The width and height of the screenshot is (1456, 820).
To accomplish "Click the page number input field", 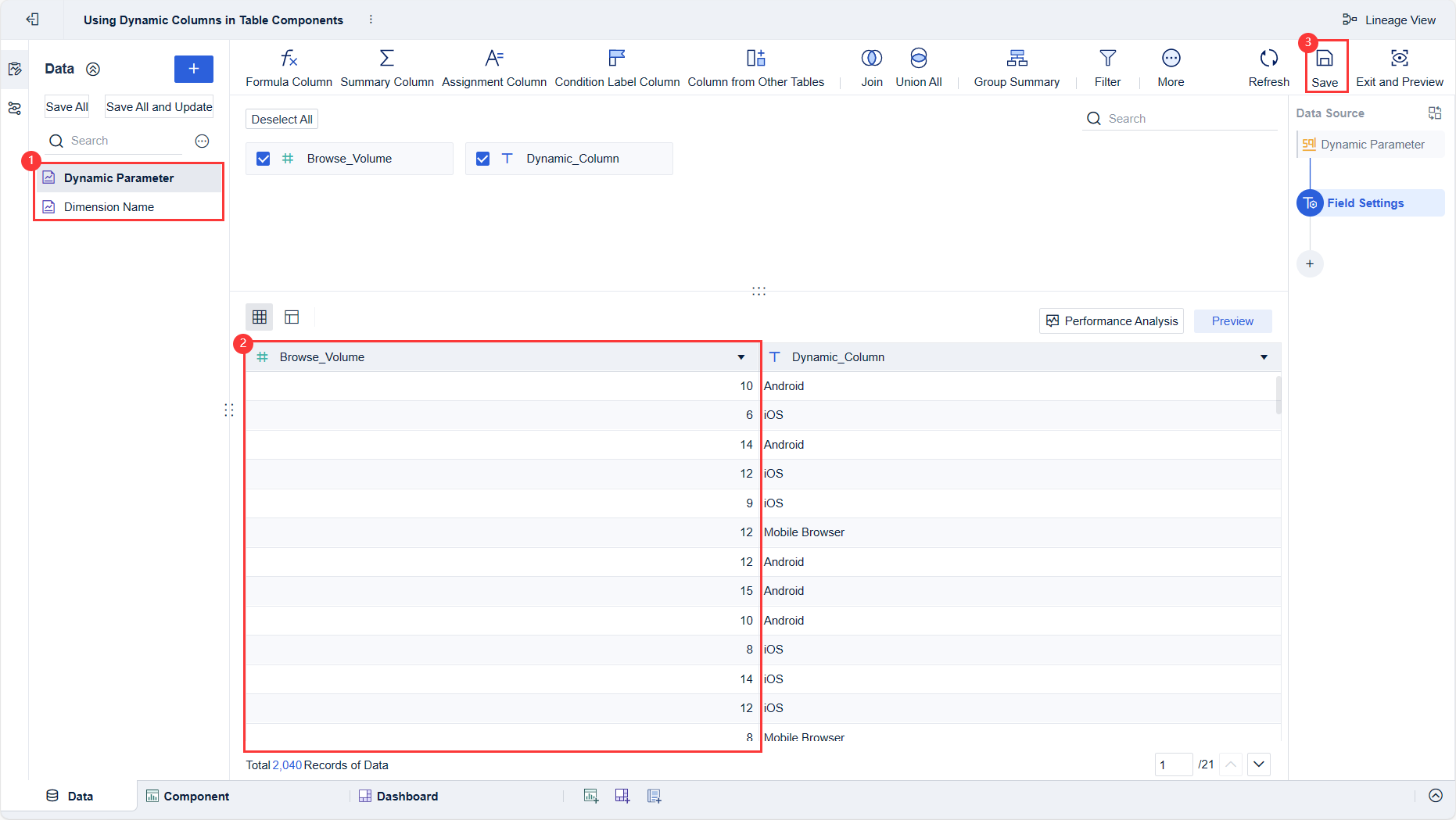I will pos(1174,764).
